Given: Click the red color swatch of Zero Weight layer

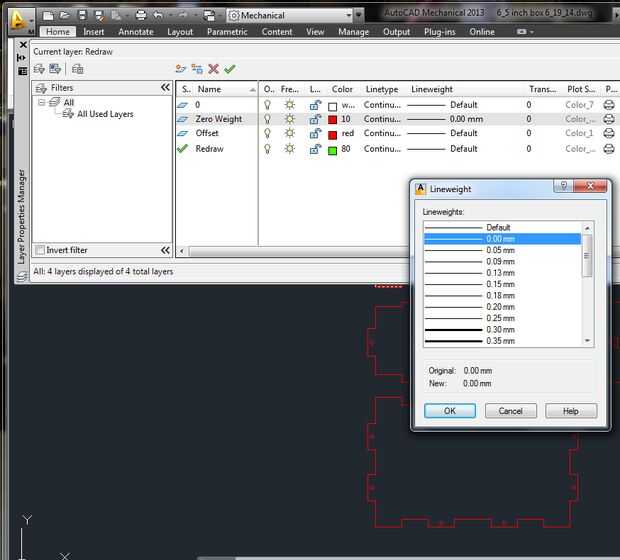Looking at the screenshot, I should 333,119.
